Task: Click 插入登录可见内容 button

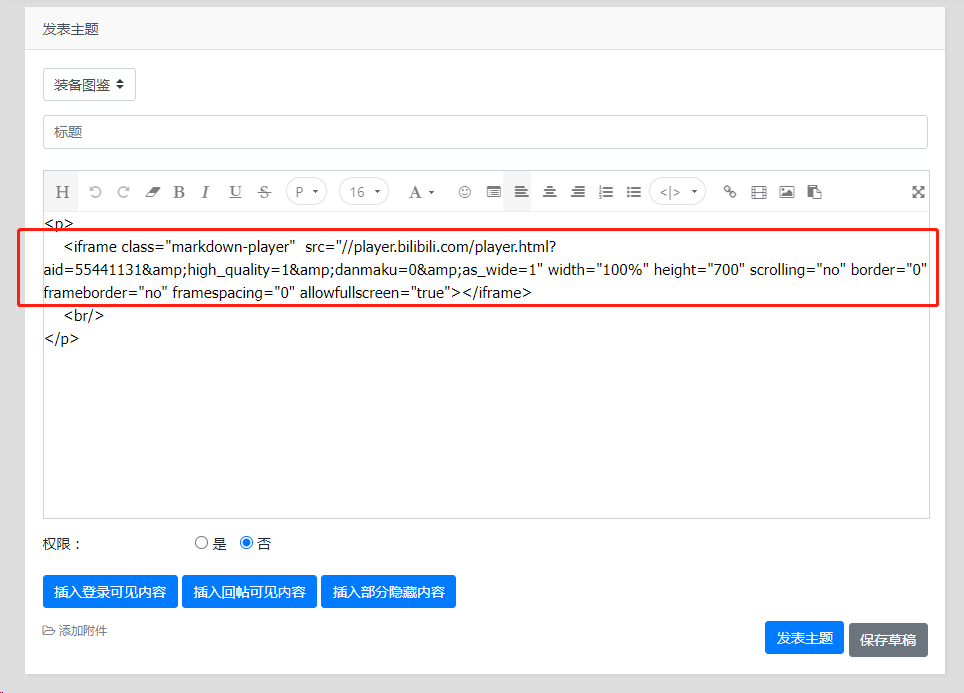Action: (x=110, y=592)
